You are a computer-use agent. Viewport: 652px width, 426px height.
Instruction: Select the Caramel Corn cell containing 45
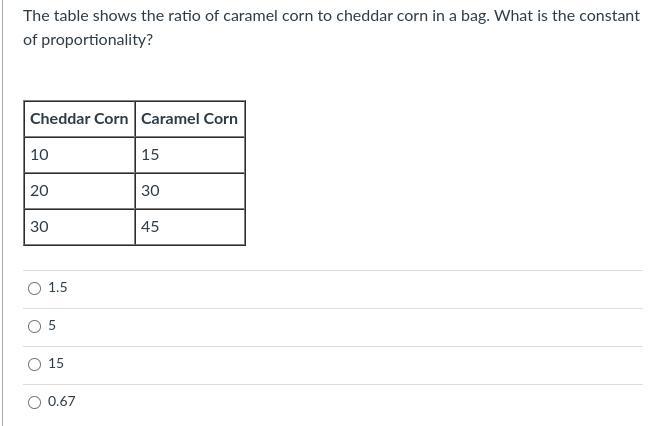190,227
